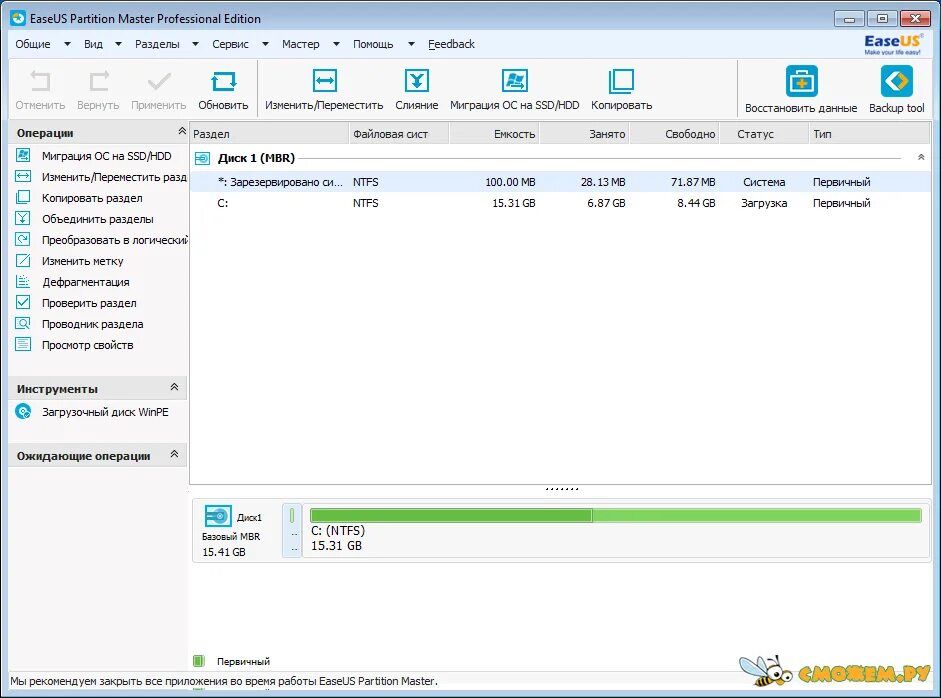Image resolution: width=941 pixels, height=698 pixels.
Task: Click sidebar Проверить раздел icon
Action: [x=23, y=302]
